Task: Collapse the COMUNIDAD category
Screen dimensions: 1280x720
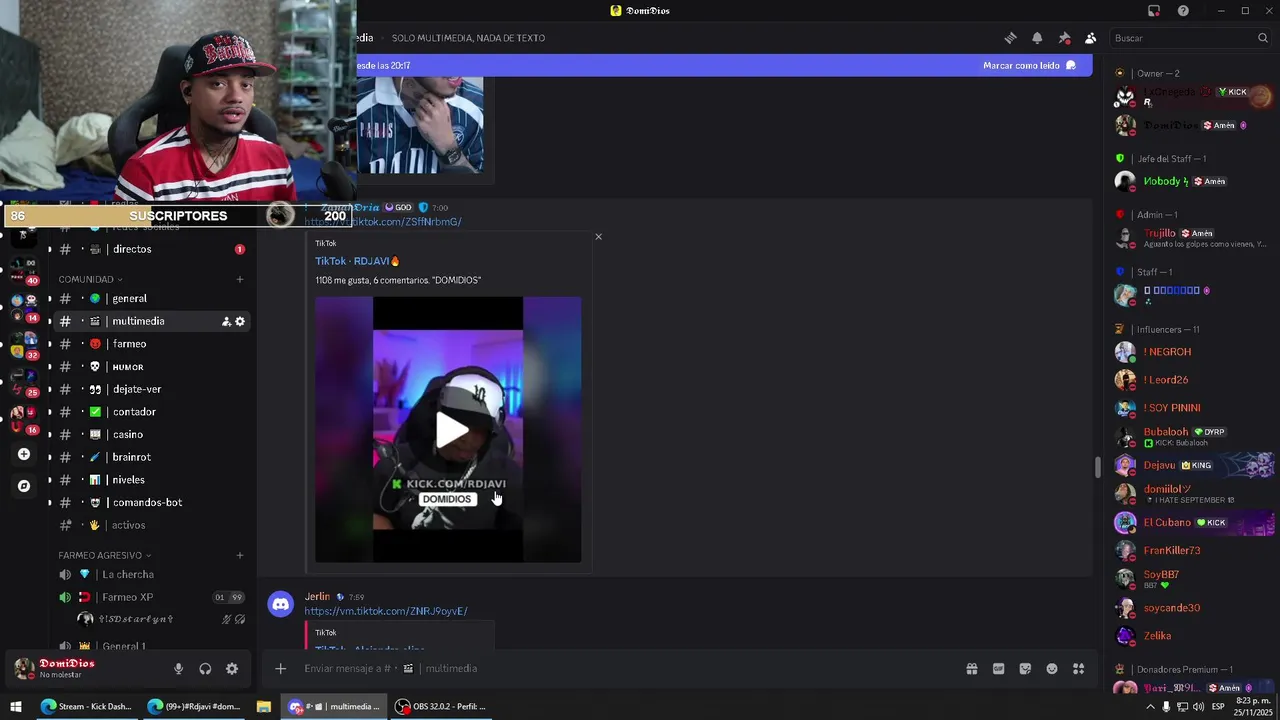Action: 90,279
